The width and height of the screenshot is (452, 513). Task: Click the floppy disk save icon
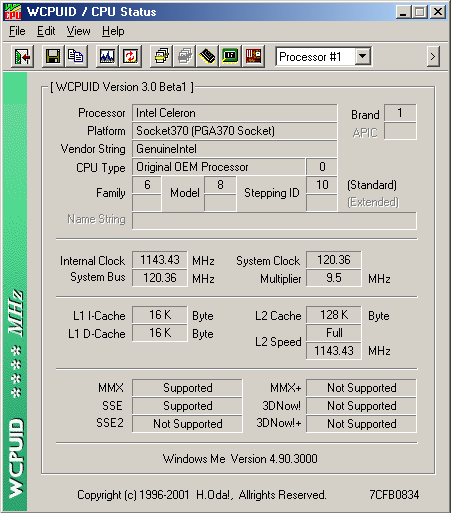click(53, 57)
